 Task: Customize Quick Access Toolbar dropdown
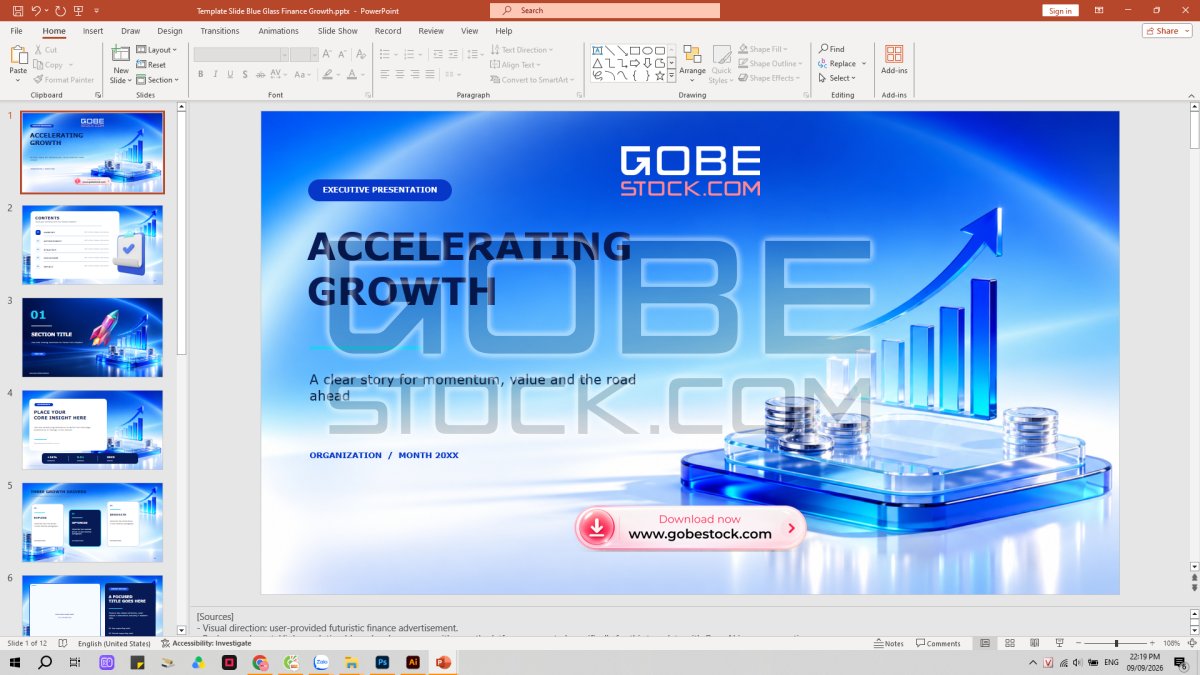[97, 10]
